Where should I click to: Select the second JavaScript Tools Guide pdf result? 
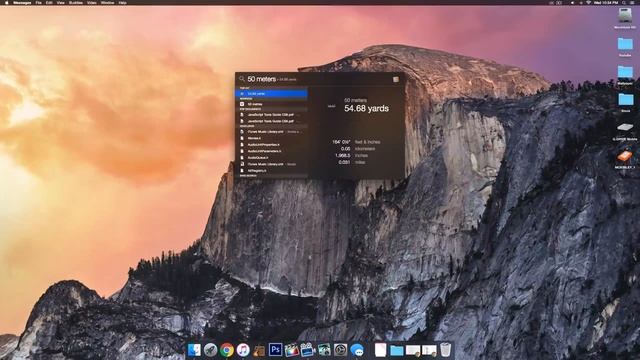tap(271, 121)
